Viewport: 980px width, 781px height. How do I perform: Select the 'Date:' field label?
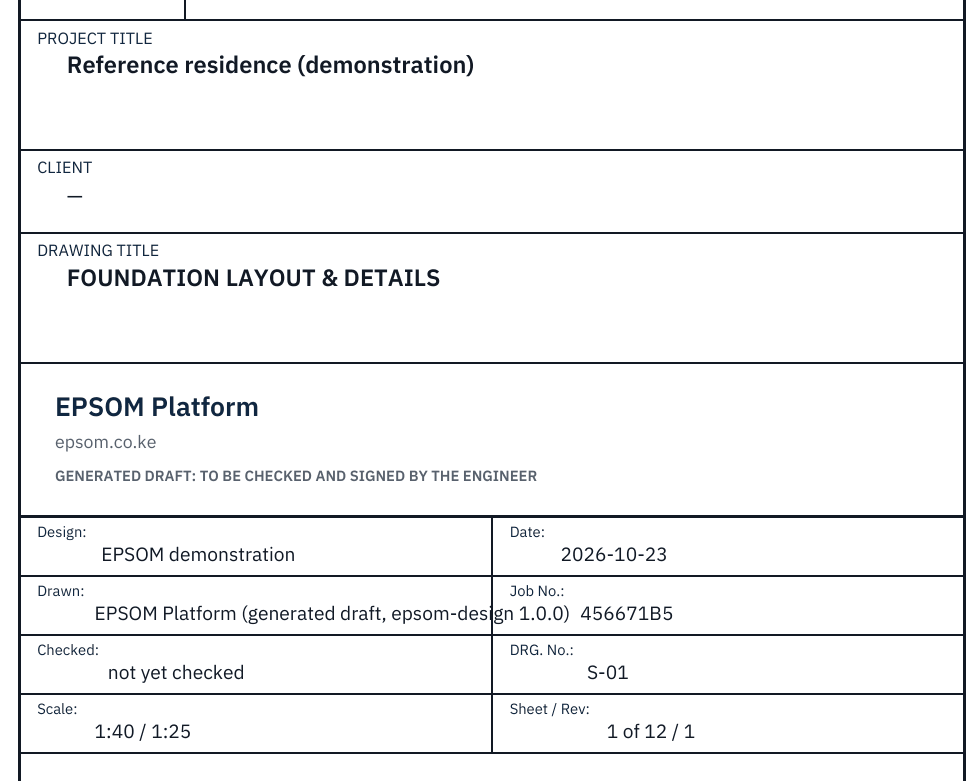pyautogui.click(x=527, y=532)
